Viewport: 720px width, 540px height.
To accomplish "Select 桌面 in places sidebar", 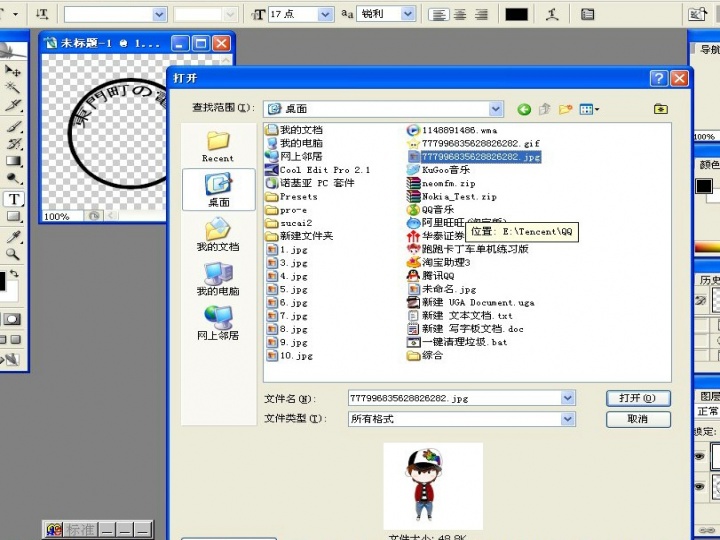I will tap(219, 189).
